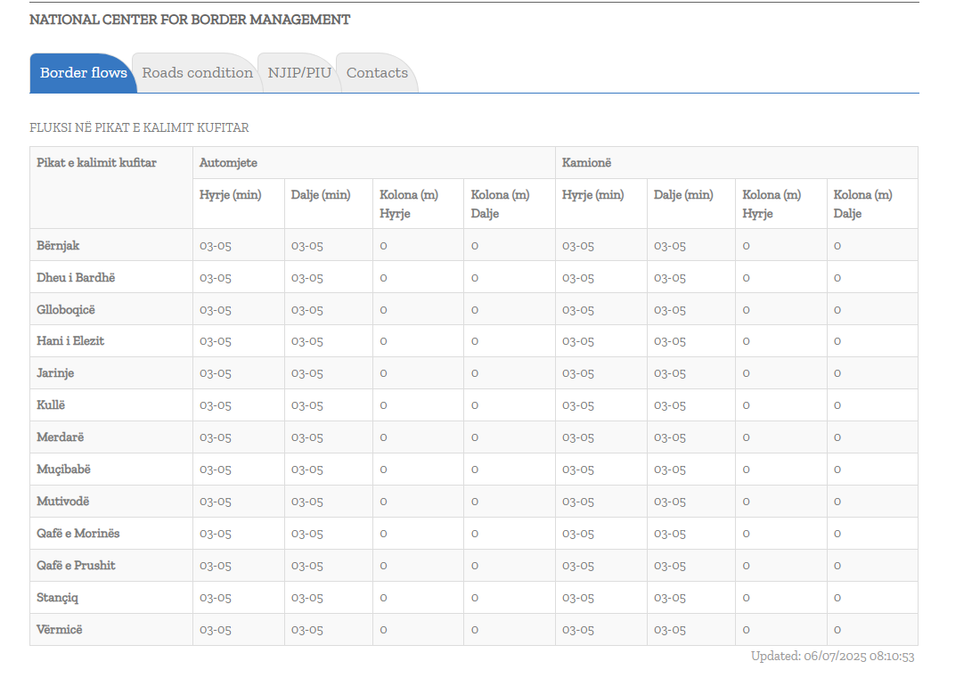Select the Muçibabë row label
Image resolution: width=980 pixels, height=686 pixels.
point(63,469)
